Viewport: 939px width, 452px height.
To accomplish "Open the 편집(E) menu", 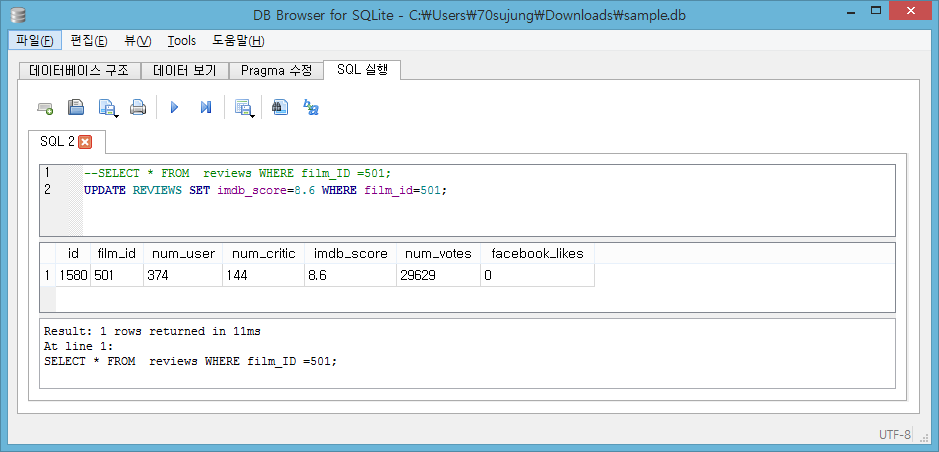I will (89, 41).
